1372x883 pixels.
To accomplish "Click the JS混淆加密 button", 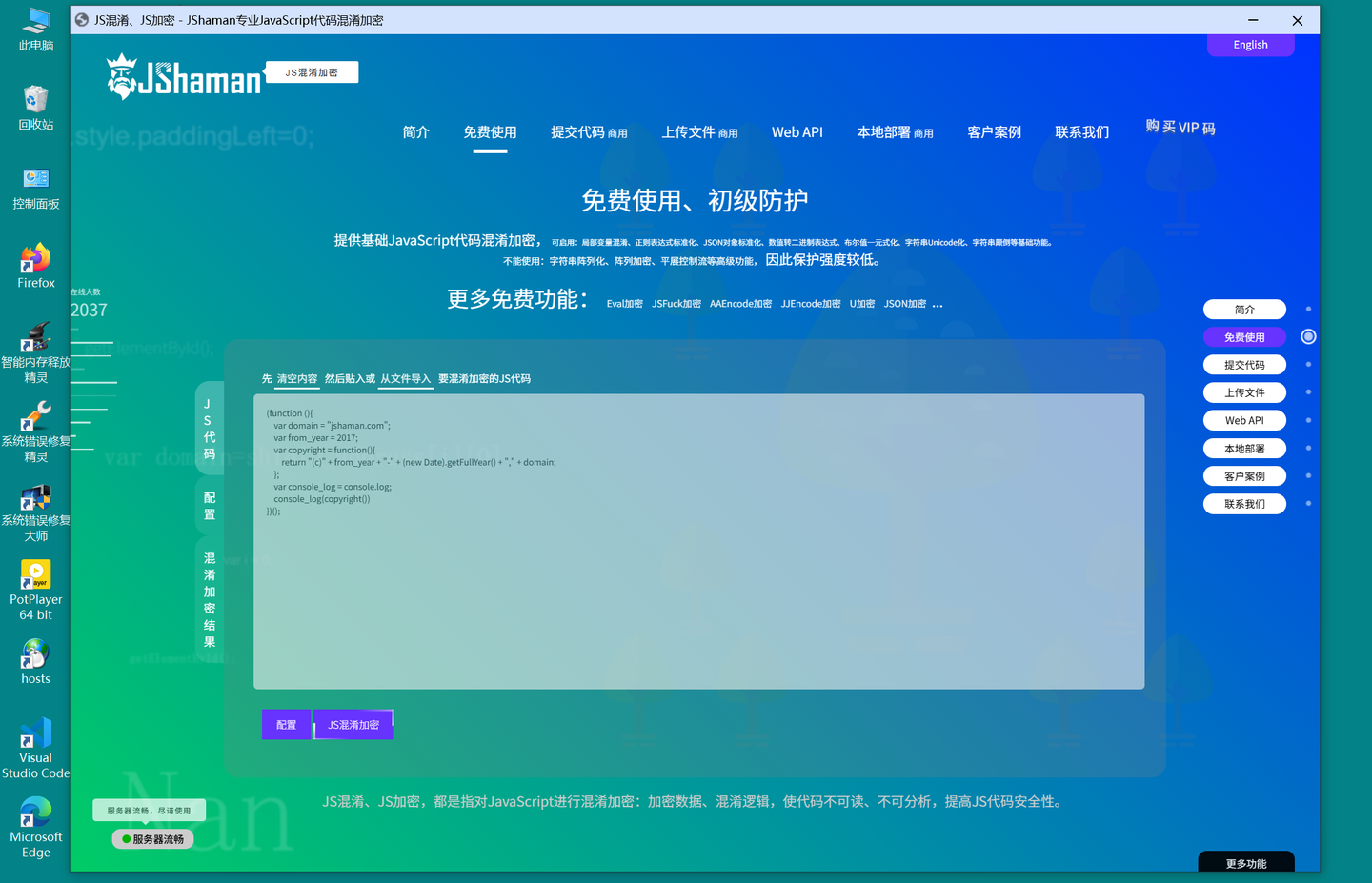I will 353,724.
